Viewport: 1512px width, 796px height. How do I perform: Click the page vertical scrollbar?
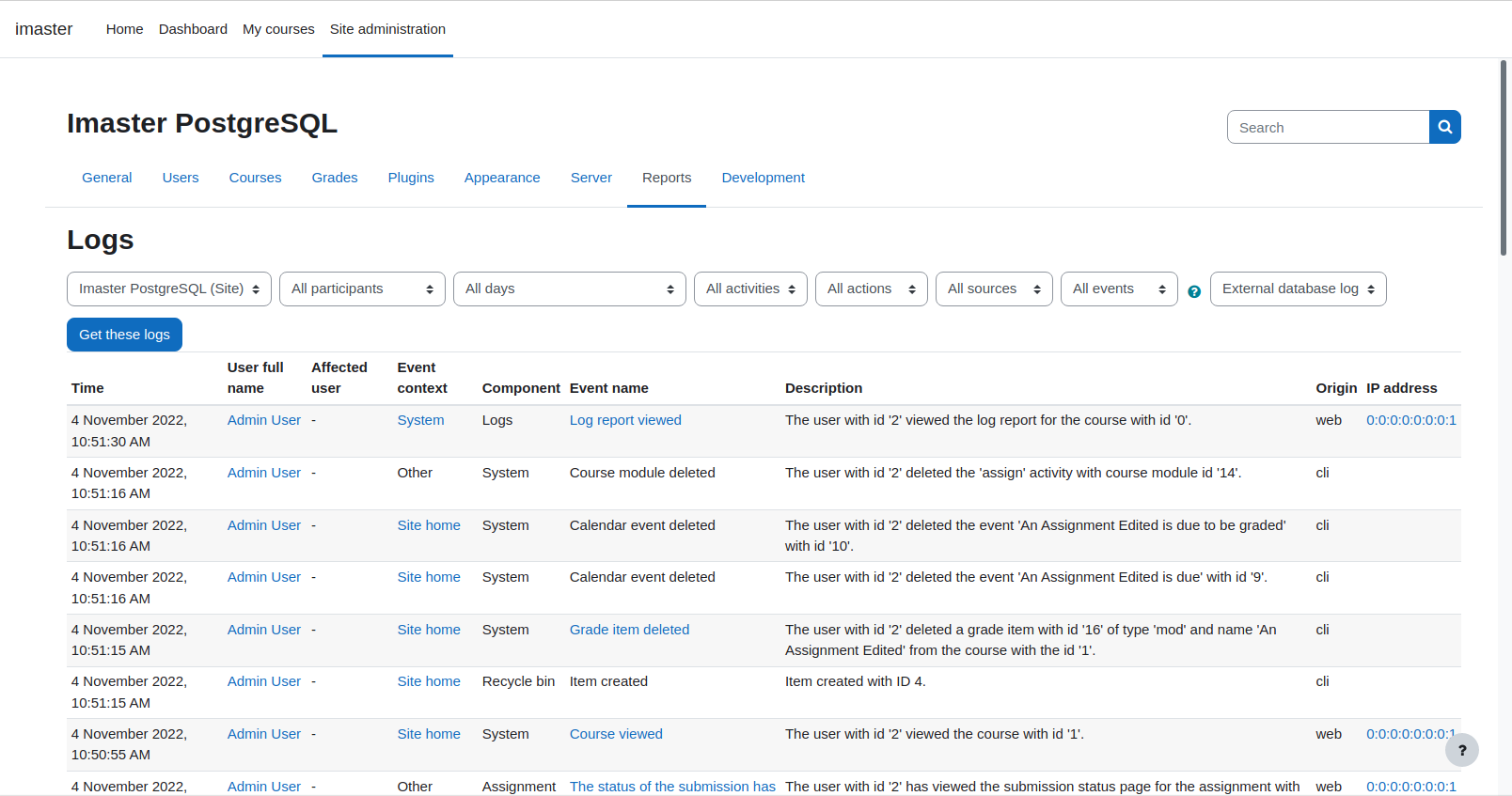(1504, 157)
